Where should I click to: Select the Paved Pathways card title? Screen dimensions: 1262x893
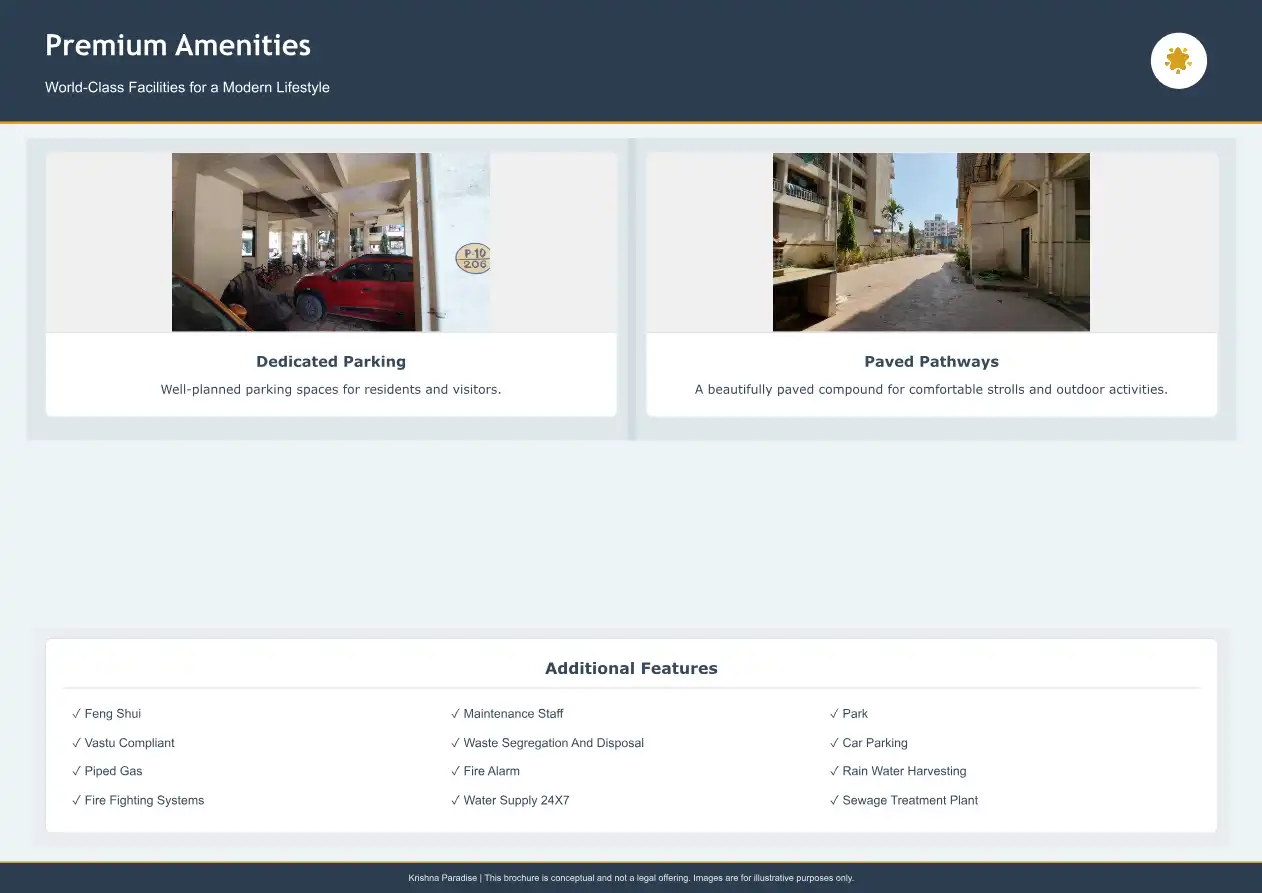pos(931,362)
